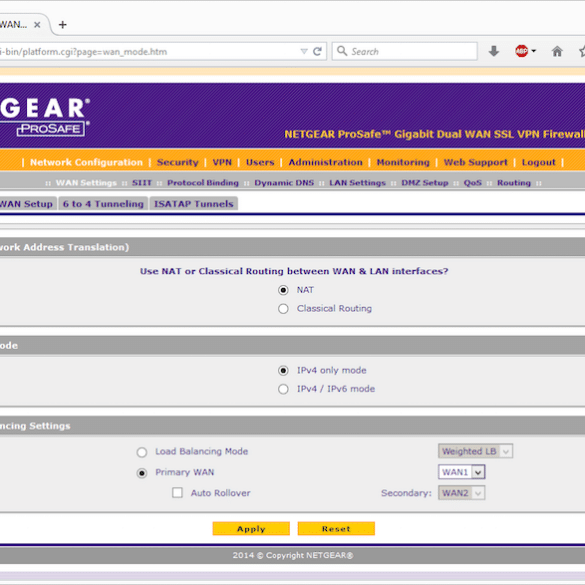Go to browser home page icon
585x585 pixels.
[x=557, y=51]
